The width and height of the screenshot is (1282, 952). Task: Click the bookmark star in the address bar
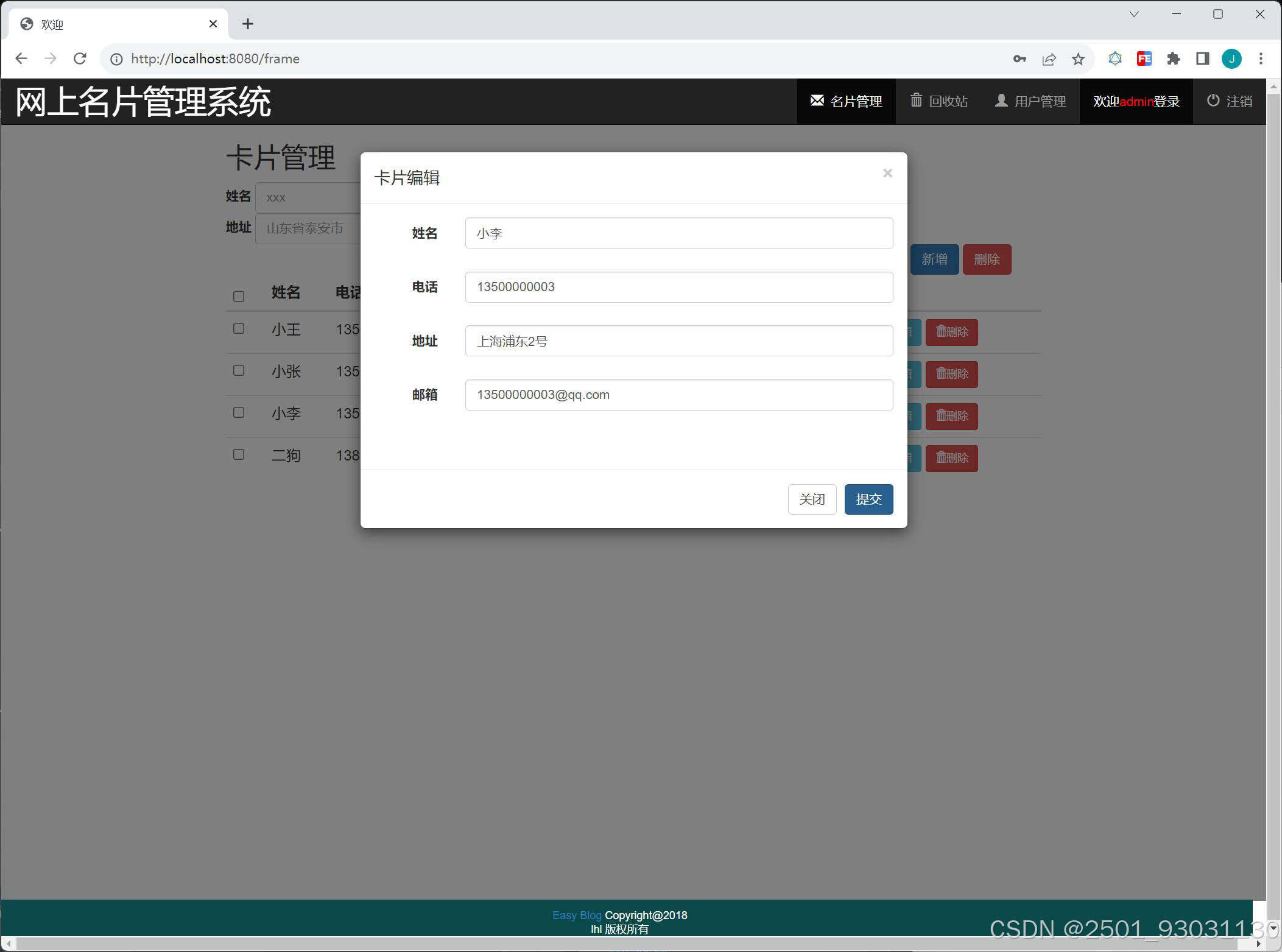click(1078, 58)
